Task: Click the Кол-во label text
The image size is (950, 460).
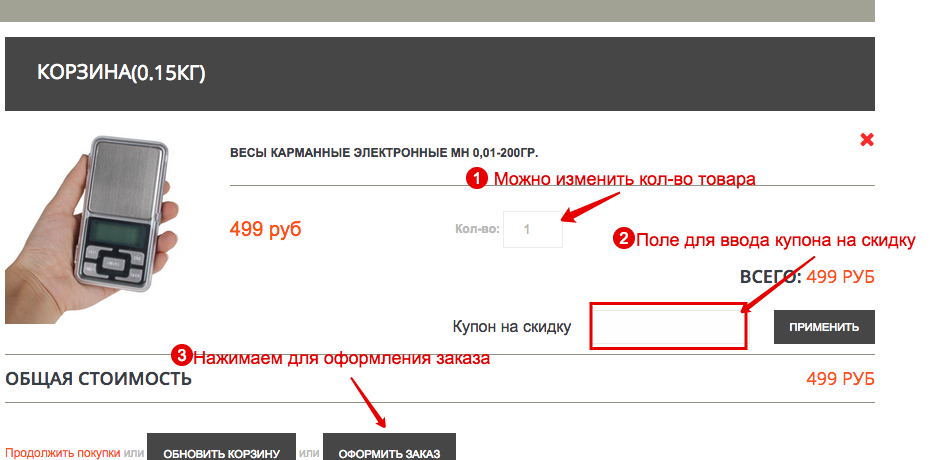Action: pos(477,229)
